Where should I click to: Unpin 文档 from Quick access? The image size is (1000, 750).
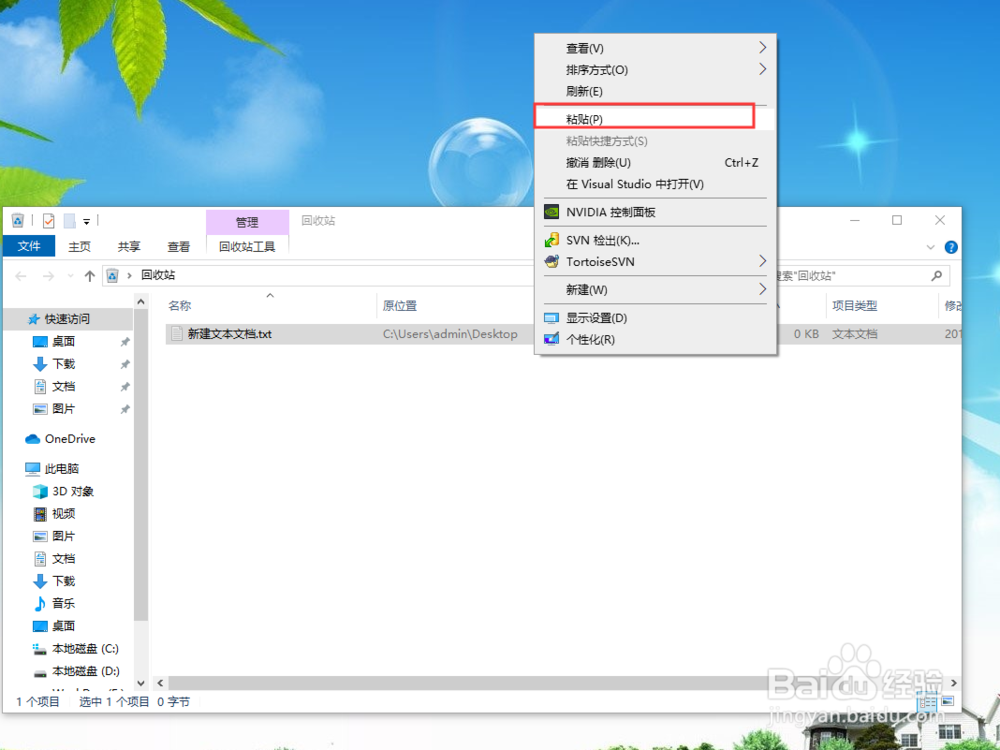click(x=126, y=386)
